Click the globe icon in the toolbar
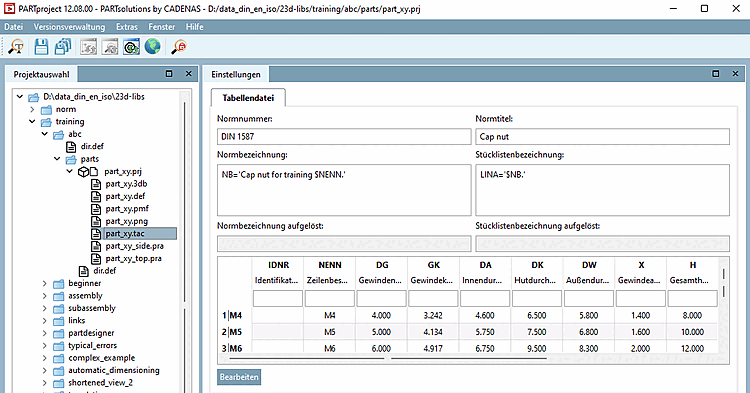This screenshot has width=750, height=393. pos(153,47)
